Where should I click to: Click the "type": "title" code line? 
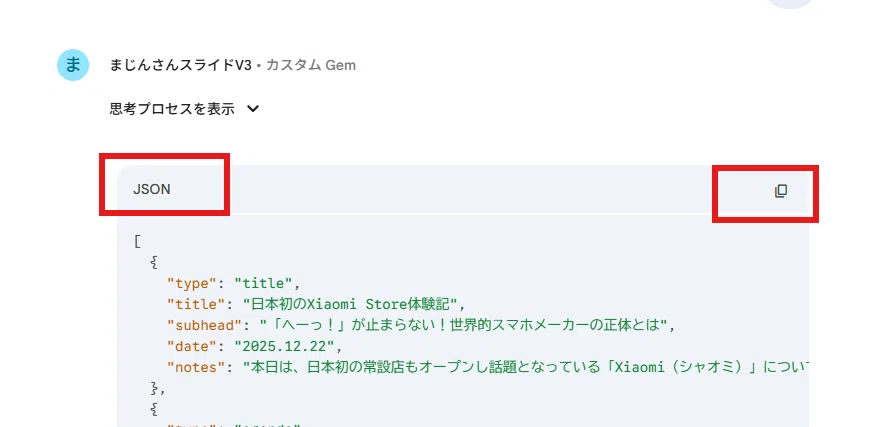click(x=234, y=284)
